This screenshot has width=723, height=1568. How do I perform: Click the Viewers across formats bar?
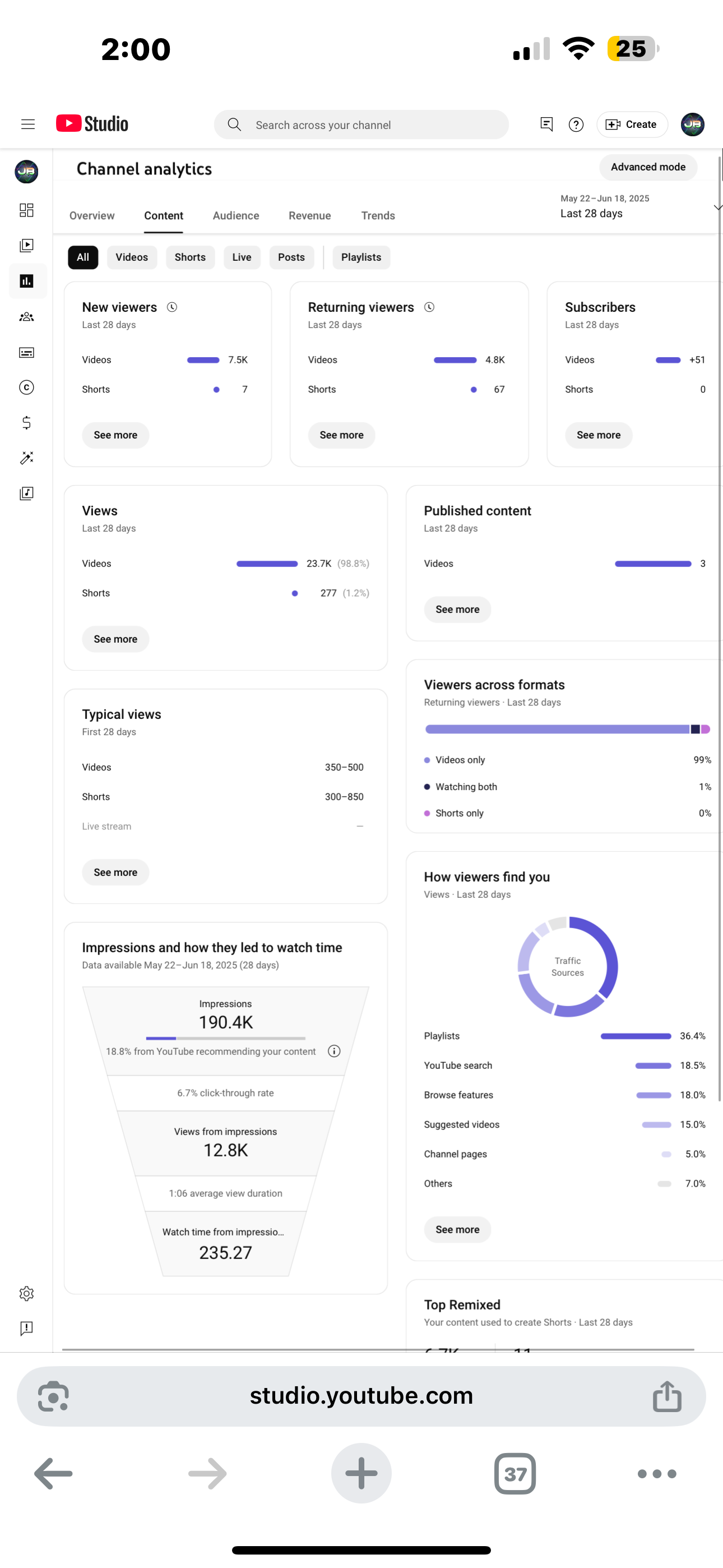click(x=568, y=729)
